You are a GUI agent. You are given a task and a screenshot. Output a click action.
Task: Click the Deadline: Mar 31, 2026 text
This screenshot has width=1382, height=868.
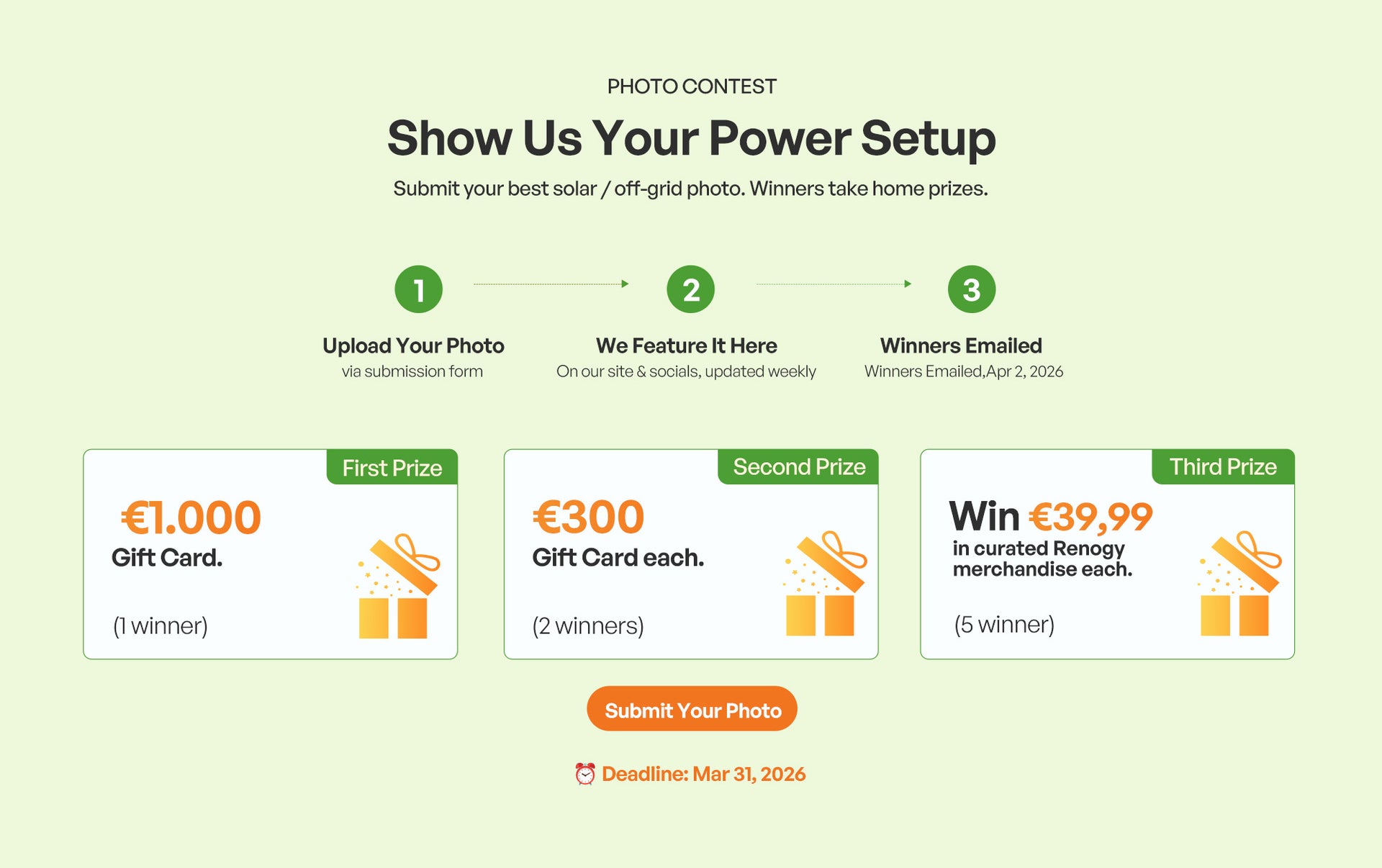[x=703, y=774]
